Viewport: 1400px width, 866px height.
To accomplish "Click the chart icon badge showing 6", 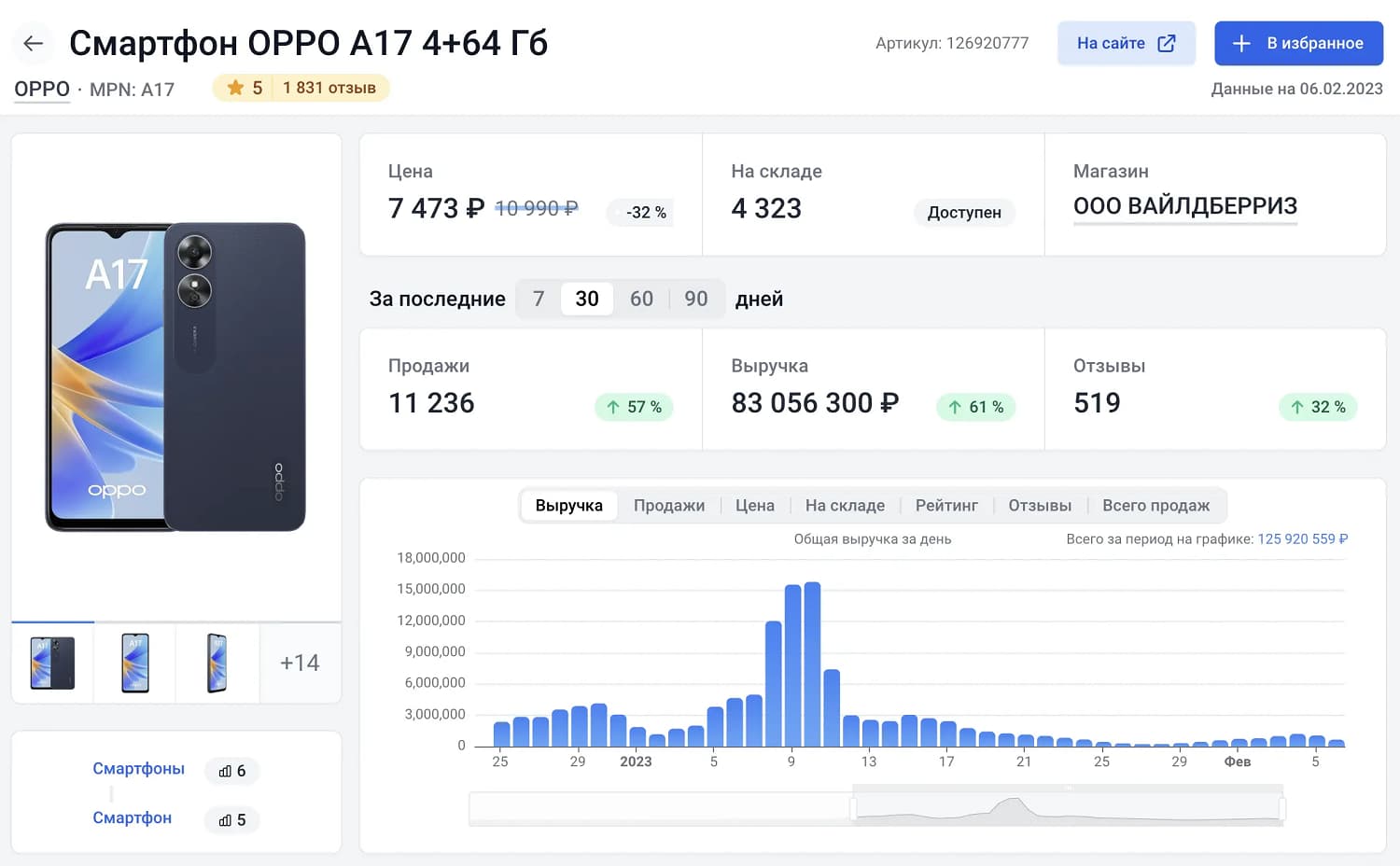I will 232,771.
